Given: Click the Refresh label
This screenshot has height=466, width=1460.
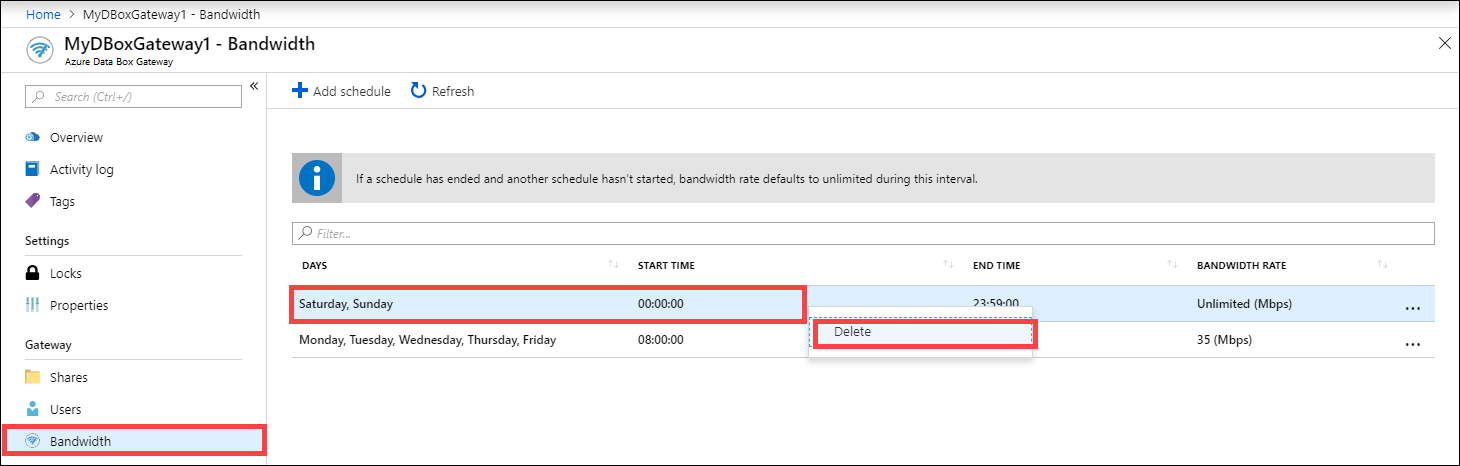Looking at the screenshot, I should tap(453, 91).
